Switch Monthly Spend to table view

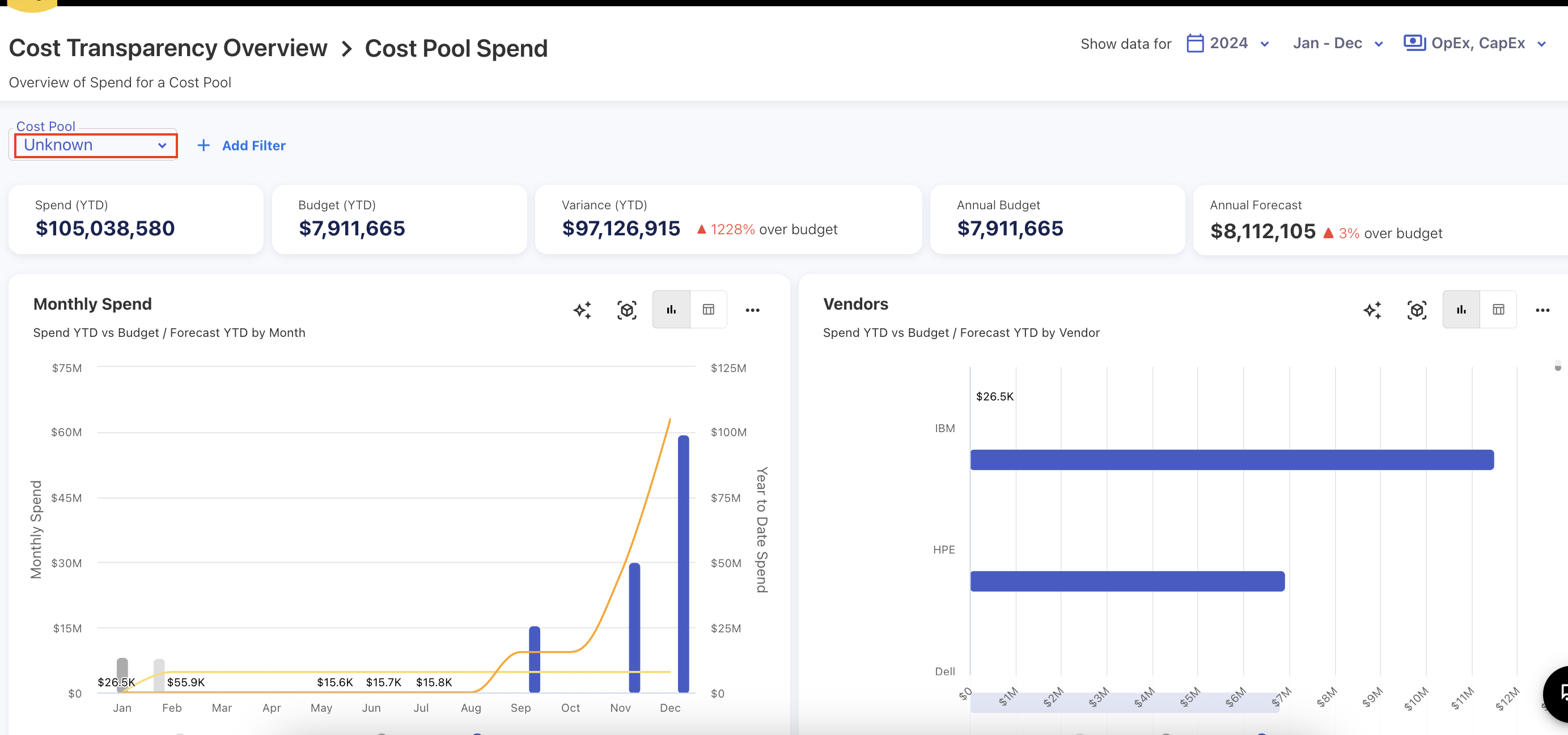coord(709,310)
